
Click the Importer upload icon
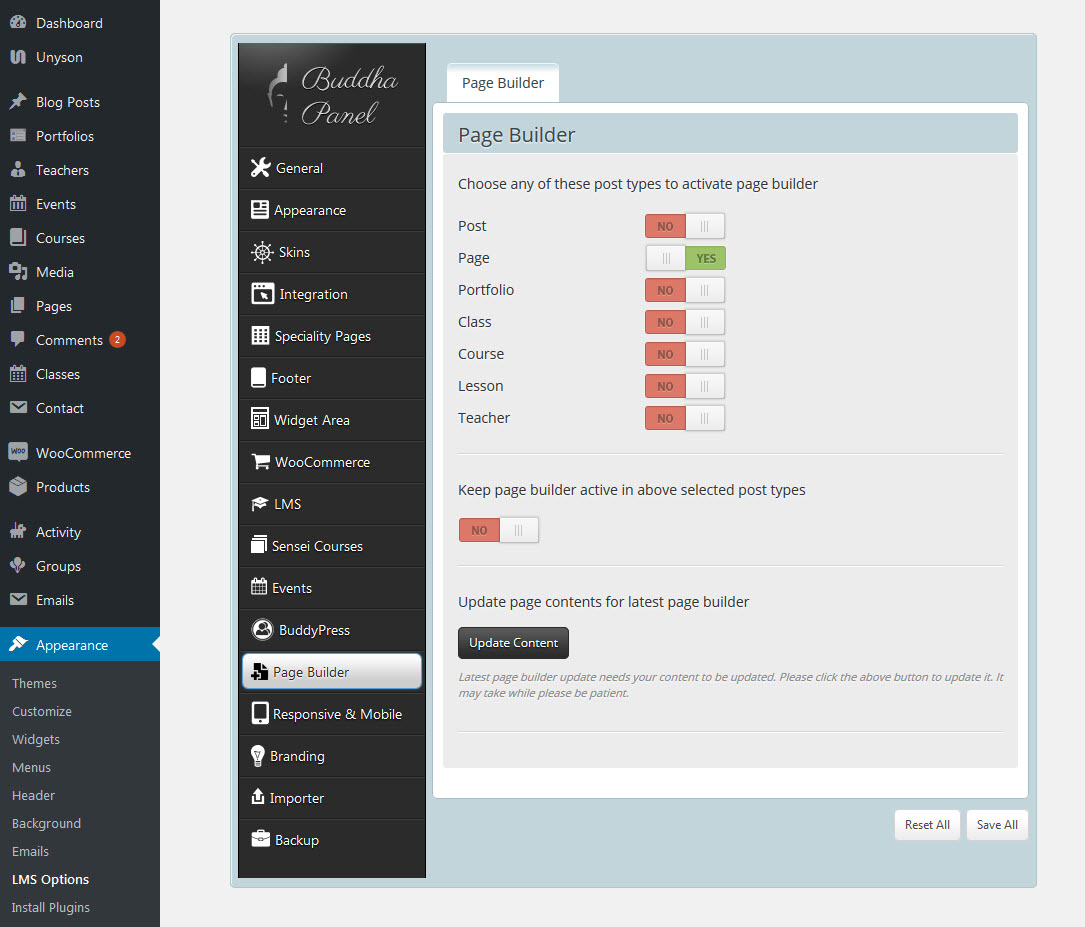click(x=258, y=798)
